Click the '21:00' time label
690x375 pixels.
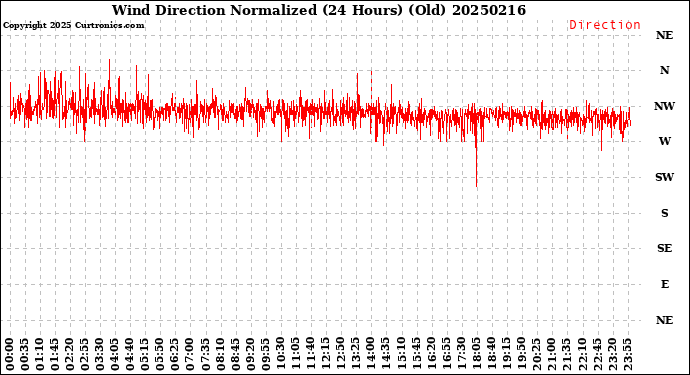pos(551,355)
